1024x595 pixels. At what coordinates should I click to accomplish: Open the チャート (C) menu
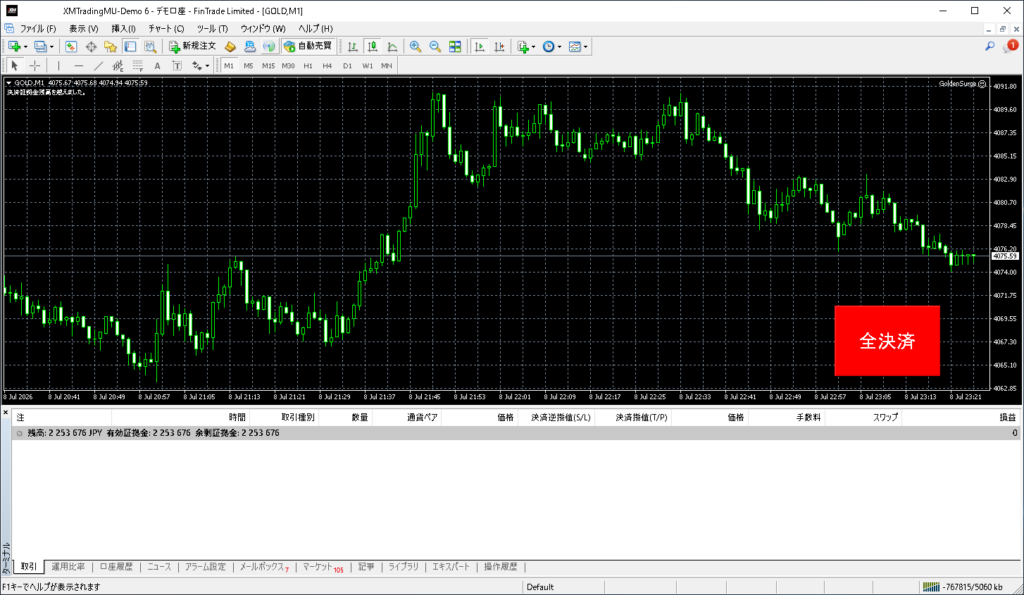[x=166, y=29]
